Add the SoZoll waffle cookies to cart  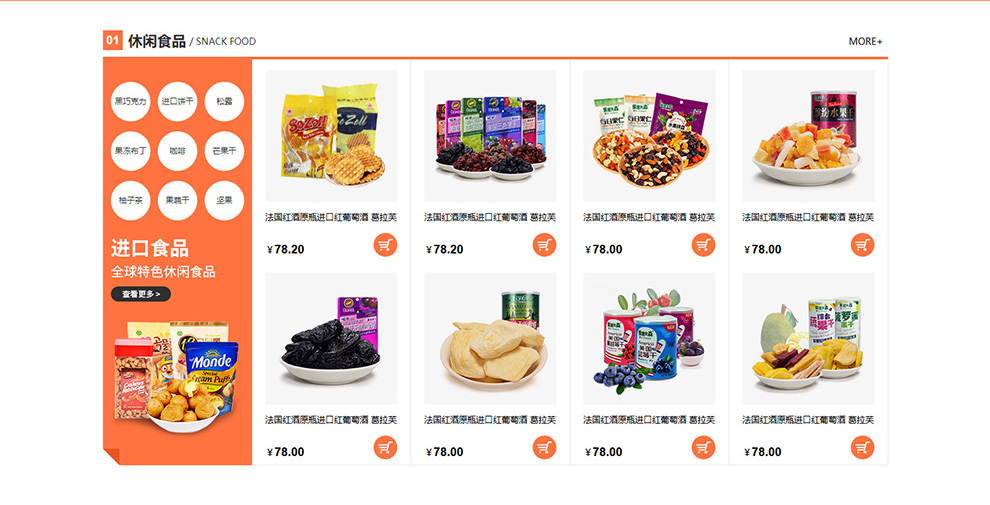tap(385, 245)
